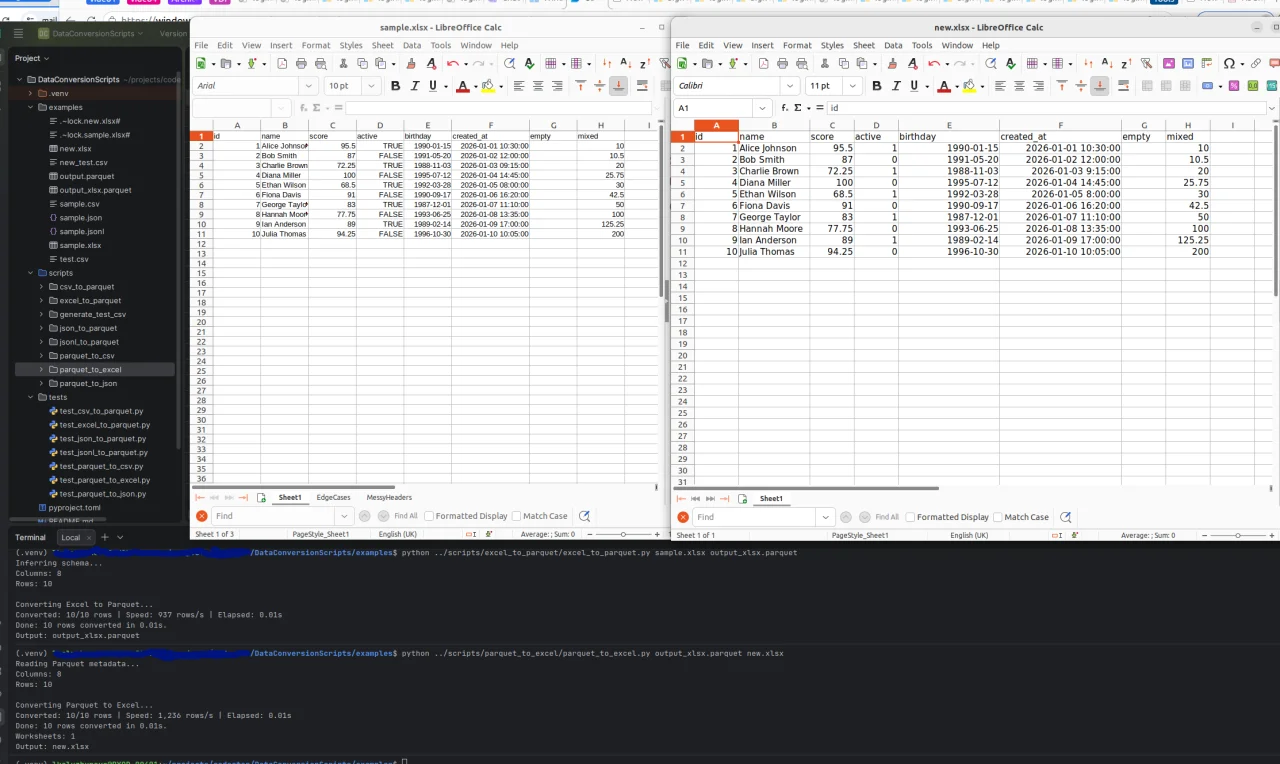The image size is (1280, 764).
Task: Click Find All in sample.xlsx find bar
Action: point(406,516)
